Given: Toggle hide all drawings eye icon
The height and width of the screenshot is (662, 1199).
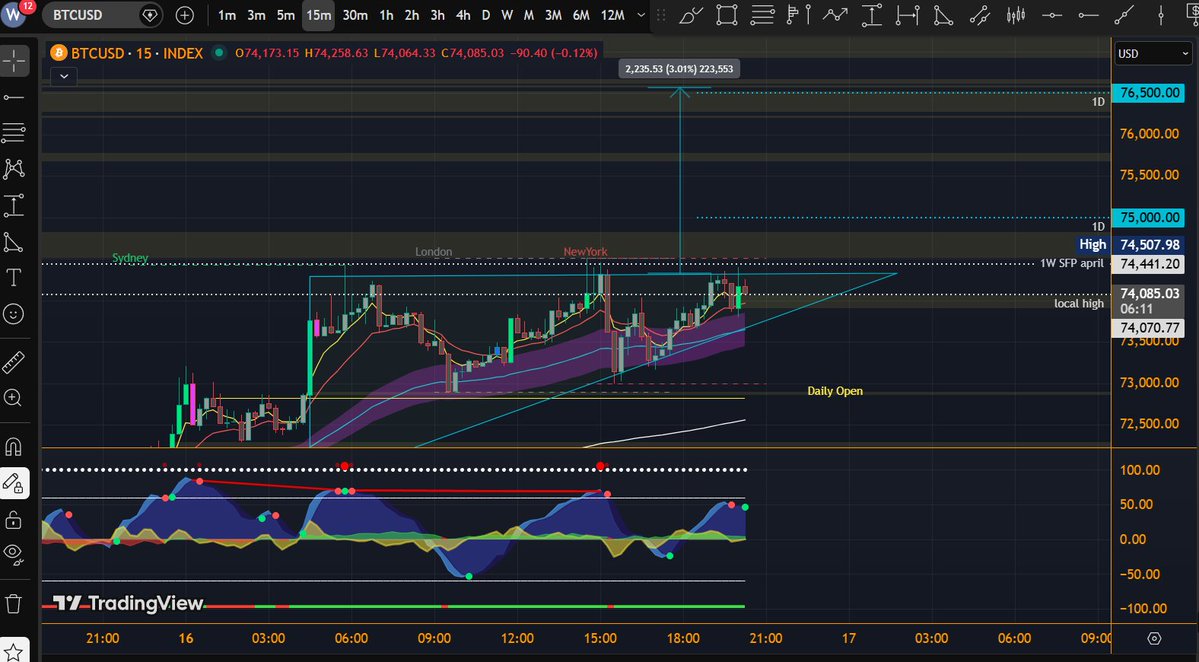Looking at the screenshot, I should (14, 553).
